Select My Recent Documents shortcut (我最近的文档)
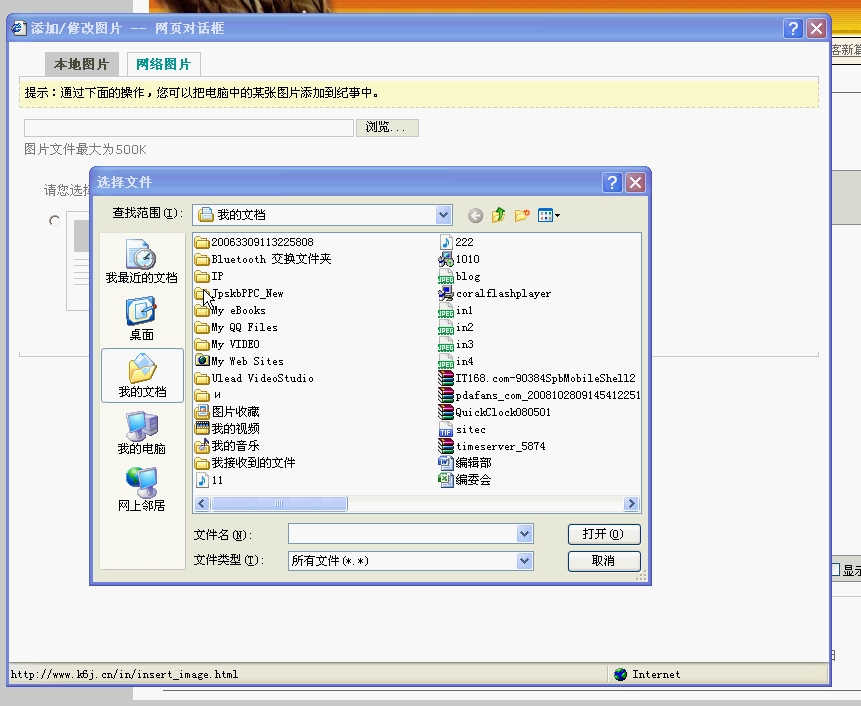 142,261
